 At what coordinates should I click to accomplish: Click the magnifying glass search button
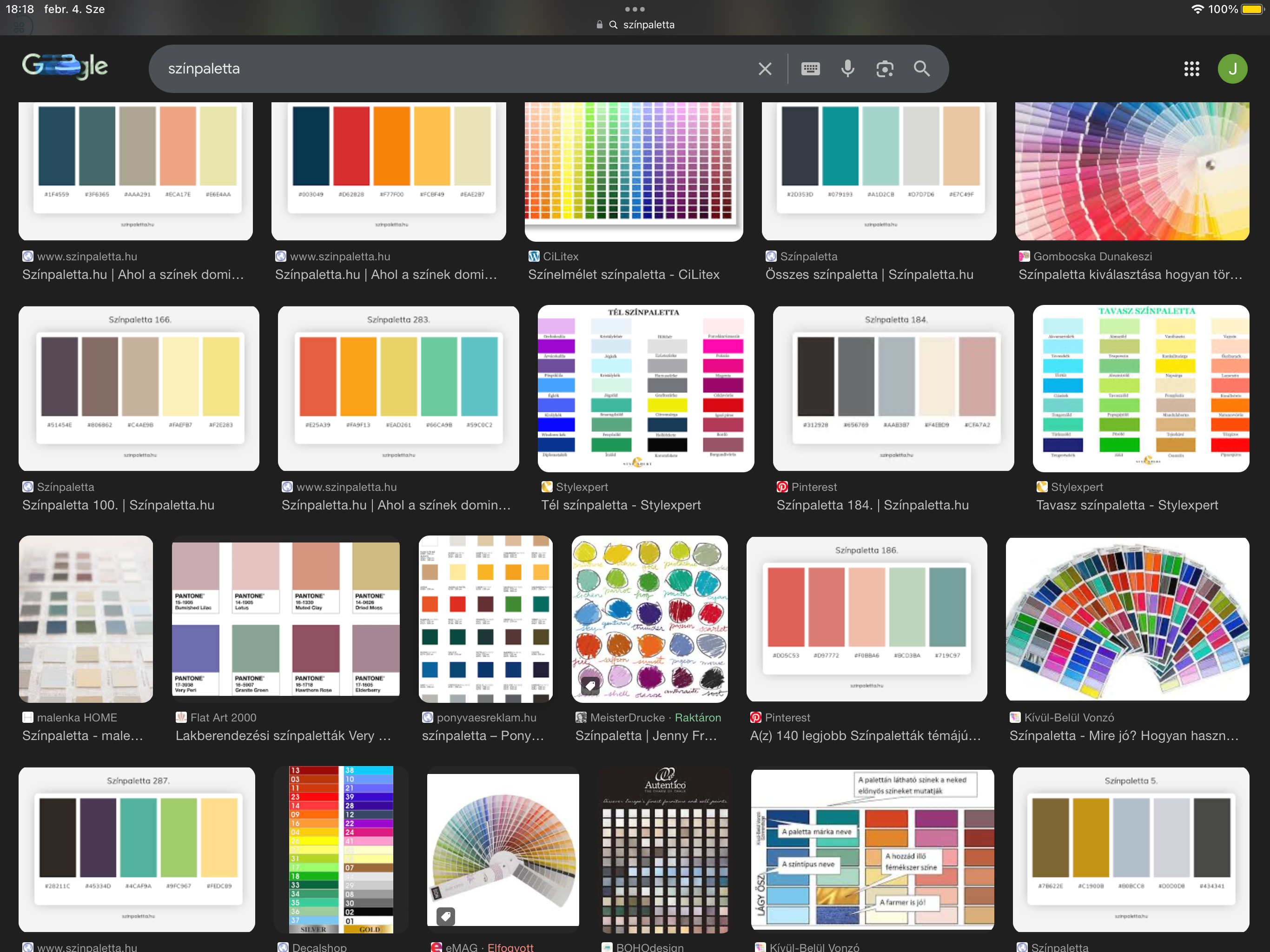click(x=921, y=69)
